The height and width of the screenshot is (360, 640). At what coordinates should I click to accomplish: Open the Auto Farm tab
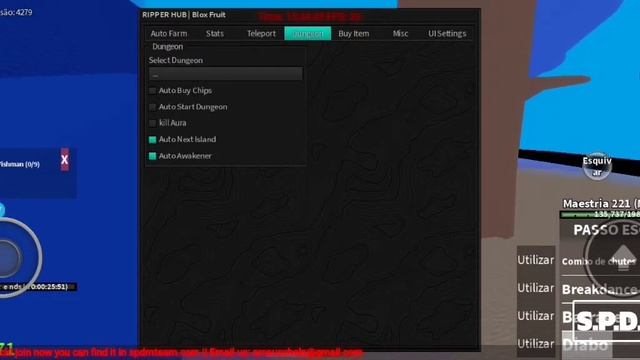coord(169,33)
